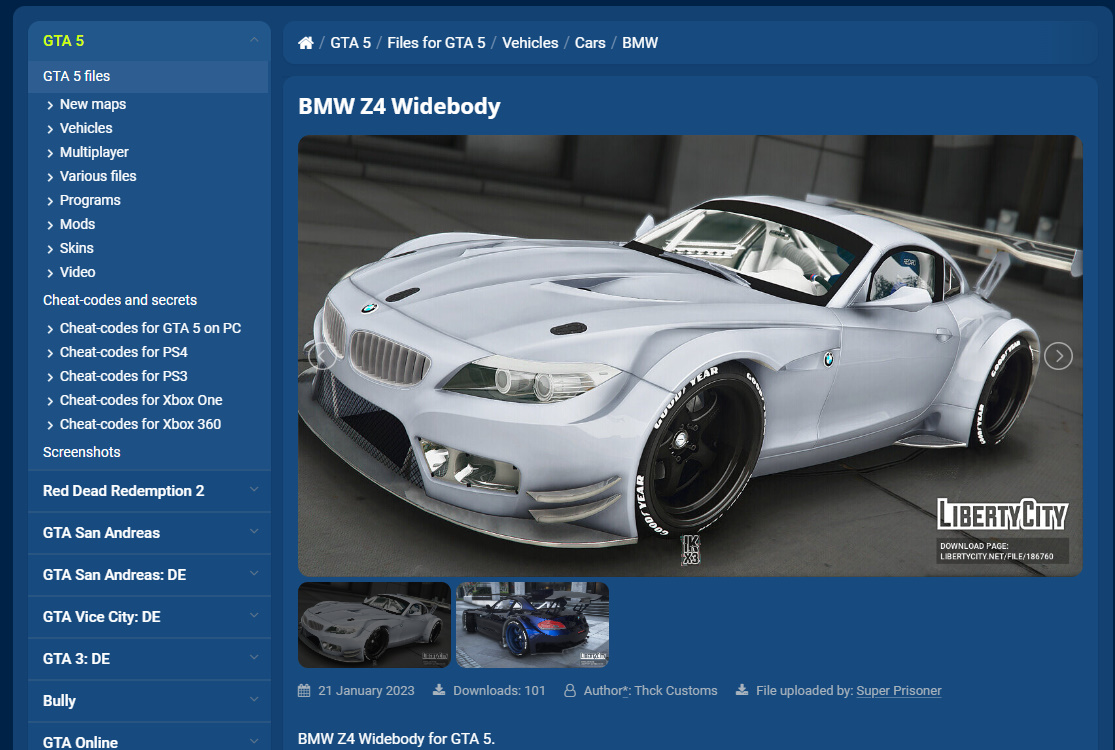Click Author Thck Customs text
Image resolution: width=1115 pixels, height=750 pixels.
(651, 690)
